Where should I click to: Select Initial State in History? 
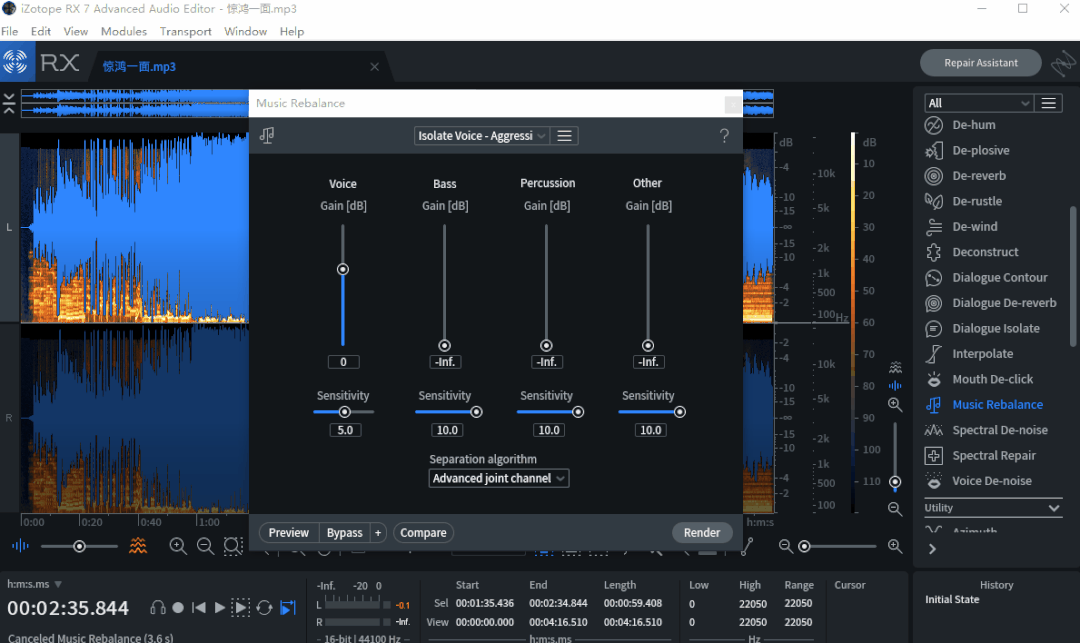coord(952,600)
